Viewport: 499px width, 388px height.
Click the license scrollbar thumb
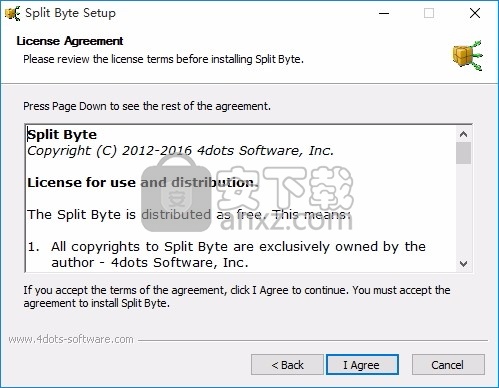(463, 153)
